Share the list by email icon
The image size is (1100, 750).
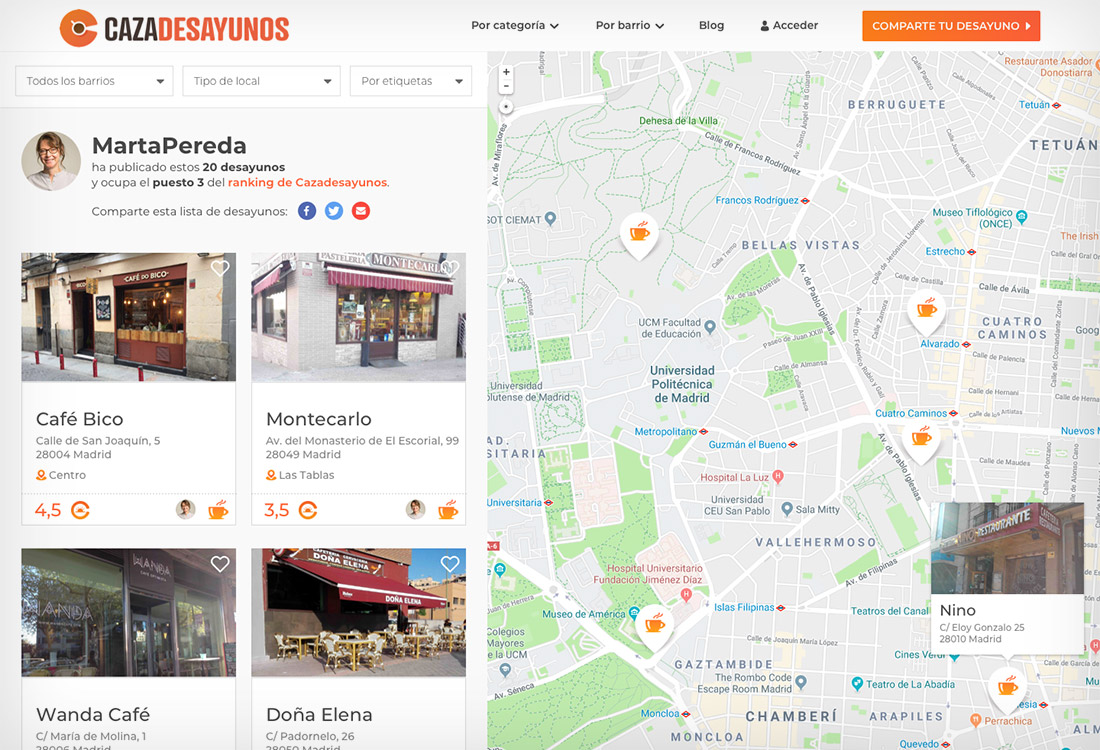pyautogui.click(x=361, y=211)
